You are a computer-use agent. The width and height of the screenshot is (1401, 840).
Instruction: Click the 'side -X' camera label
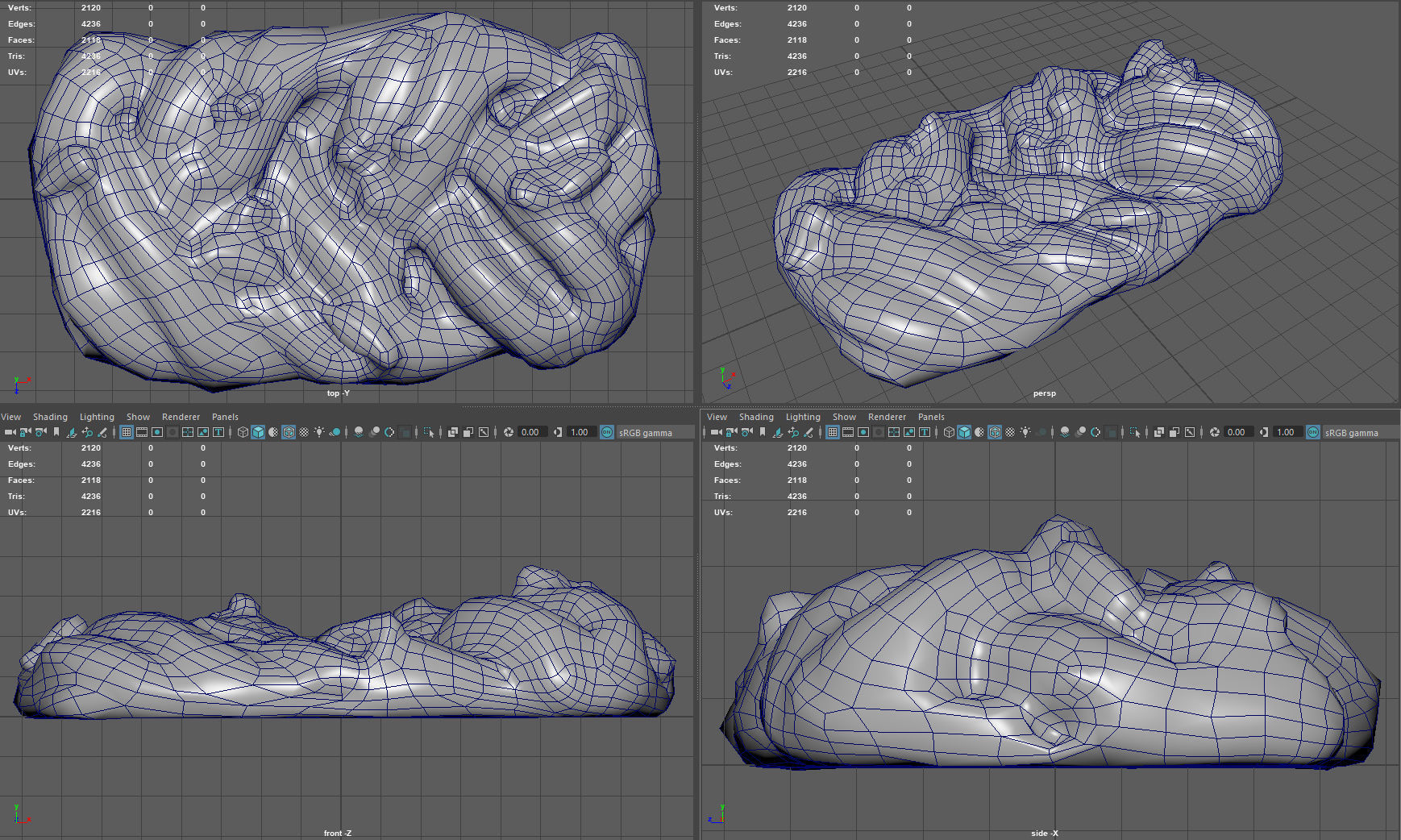coord(1044,833)
